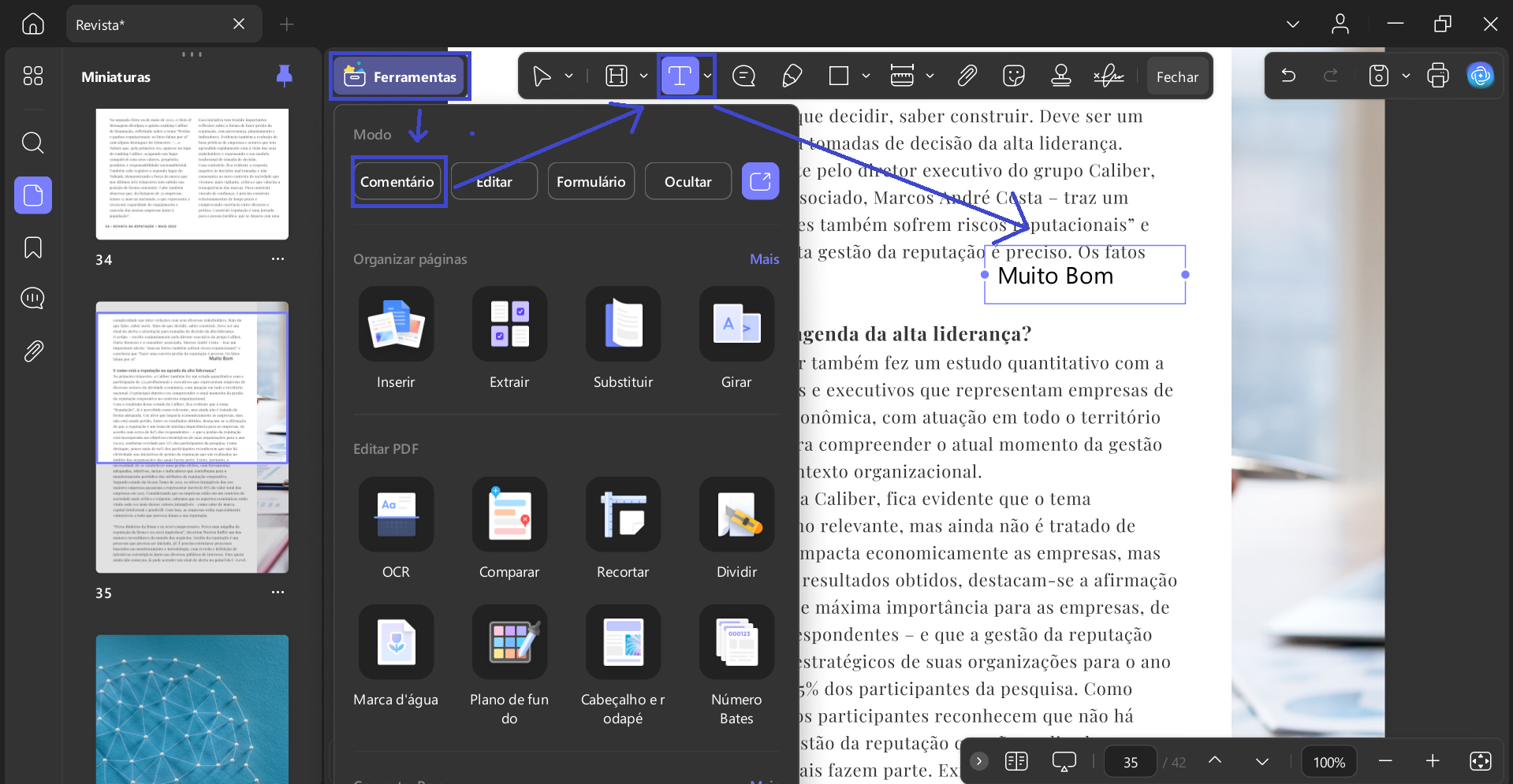Click the page number field showing 35

pos(1131,762)
